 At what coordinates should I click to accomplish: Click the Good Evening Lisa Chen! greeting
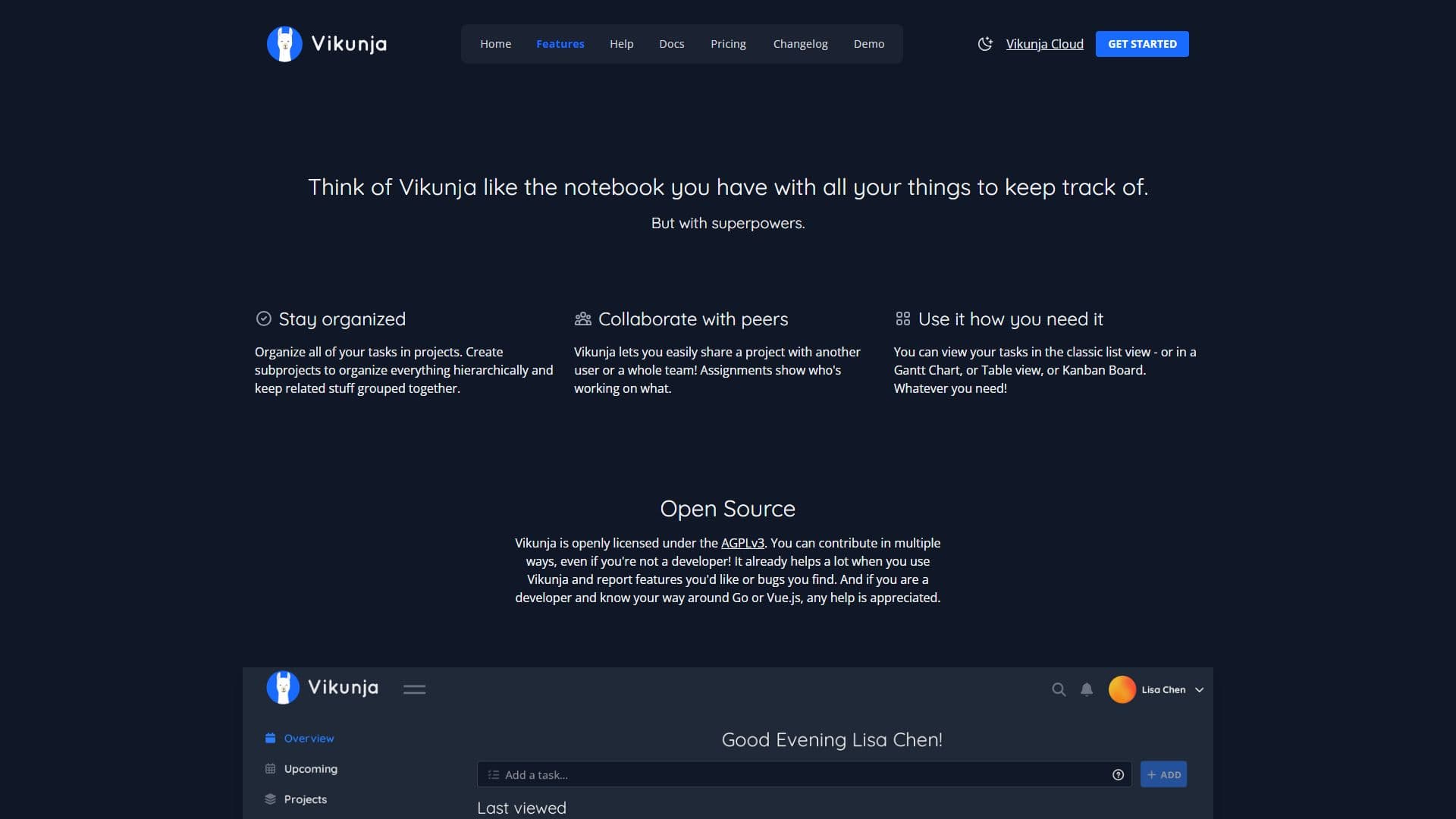832,739
